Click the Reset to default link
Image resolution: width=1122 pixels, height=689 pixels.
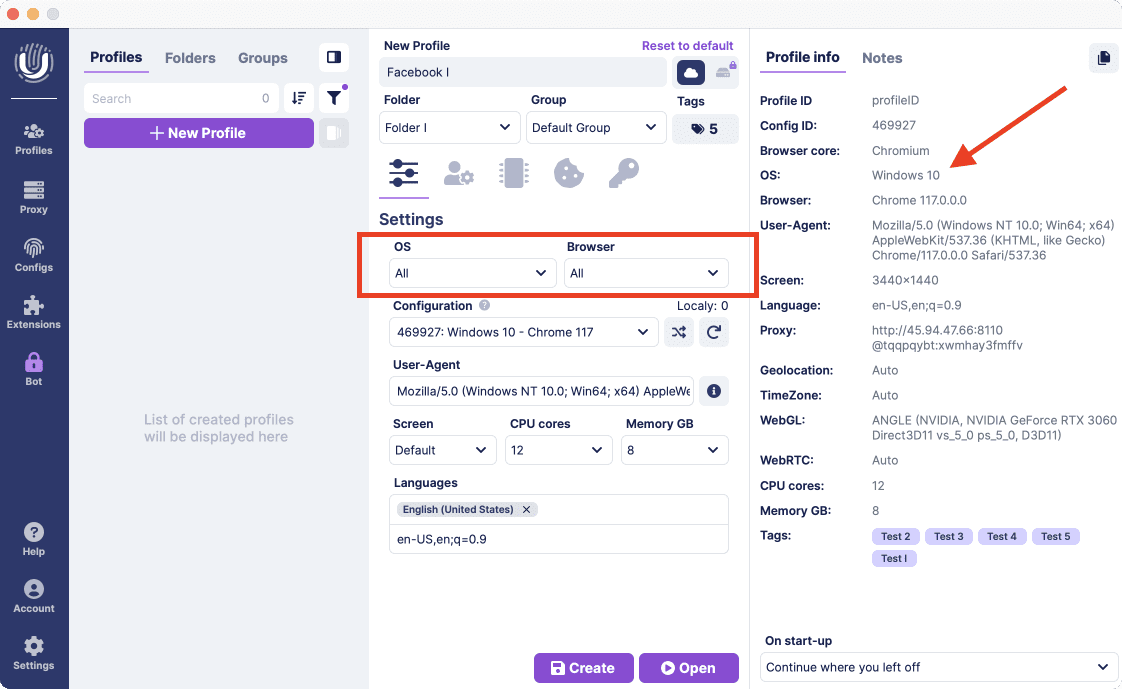687,46
